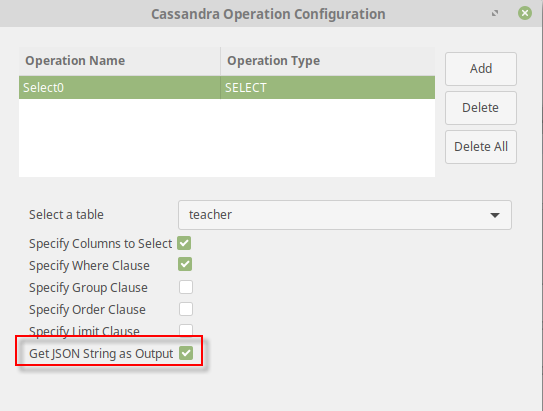Screen dimensions: 543x411
Task: Uncheck Specify Columns to Select
Action: tap(184, 243)
